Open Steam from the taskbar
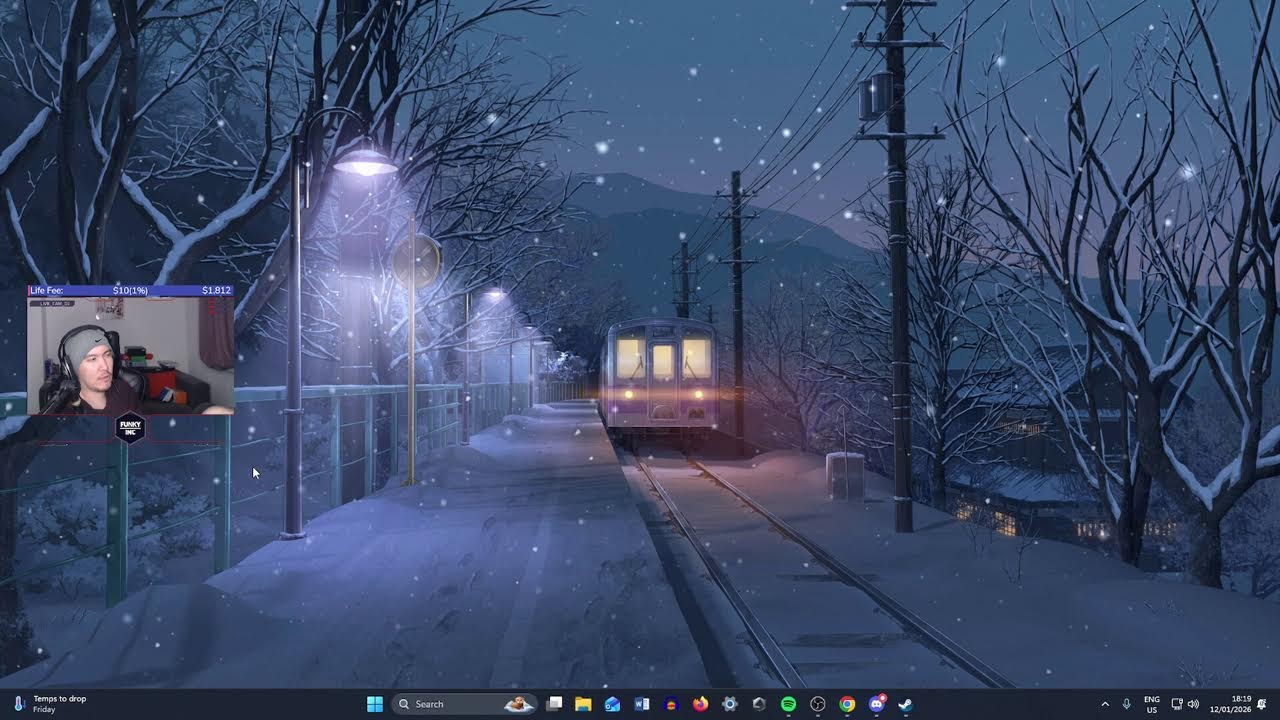The height and width of the screenshot is (720, 1280). tap(906, 704)
